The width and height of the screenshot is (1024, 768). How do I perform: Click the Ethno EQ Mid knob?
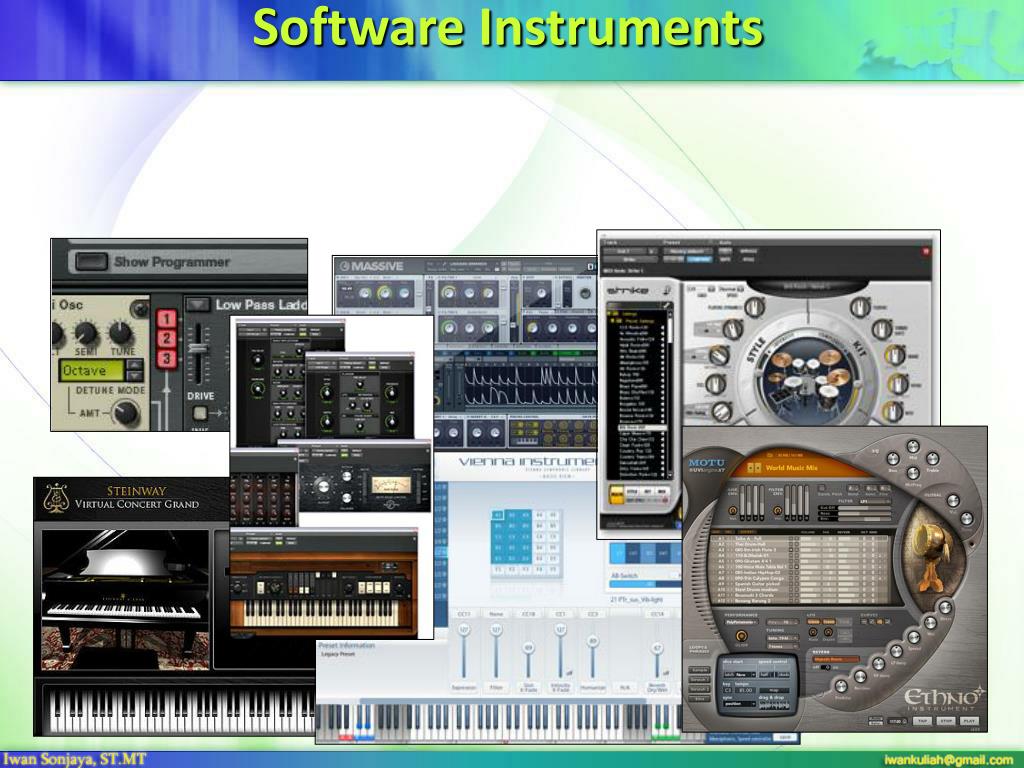(x=912, y=447)
